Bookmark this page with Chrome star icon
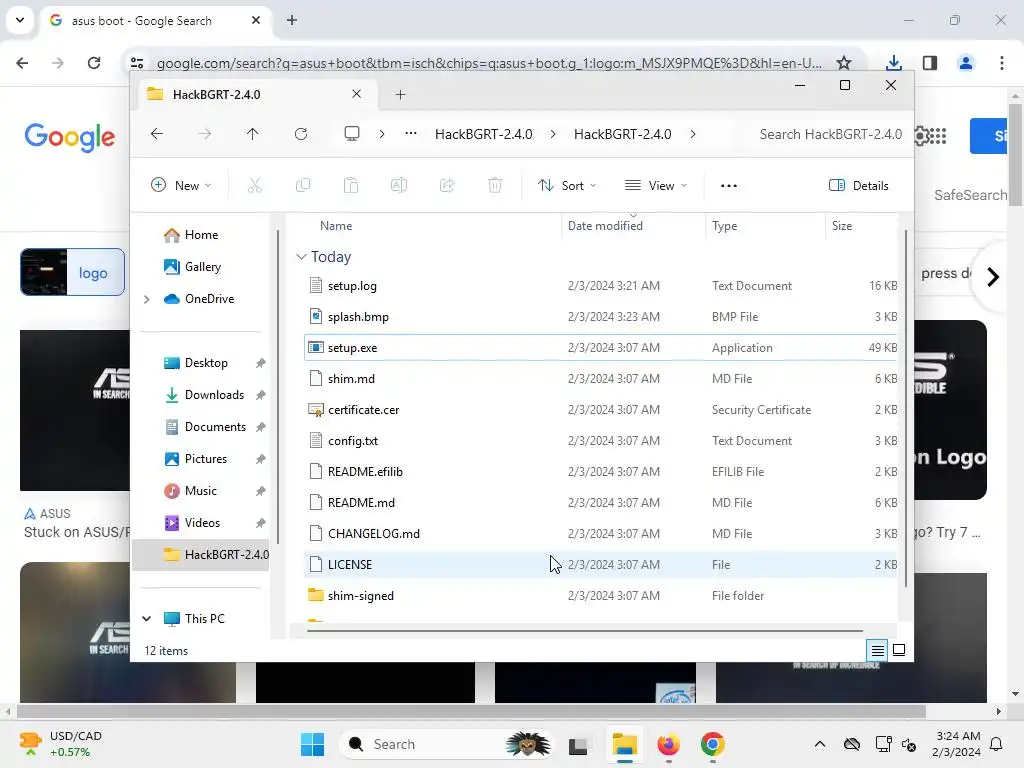The image size is (1024, 768). pos(844,63)
